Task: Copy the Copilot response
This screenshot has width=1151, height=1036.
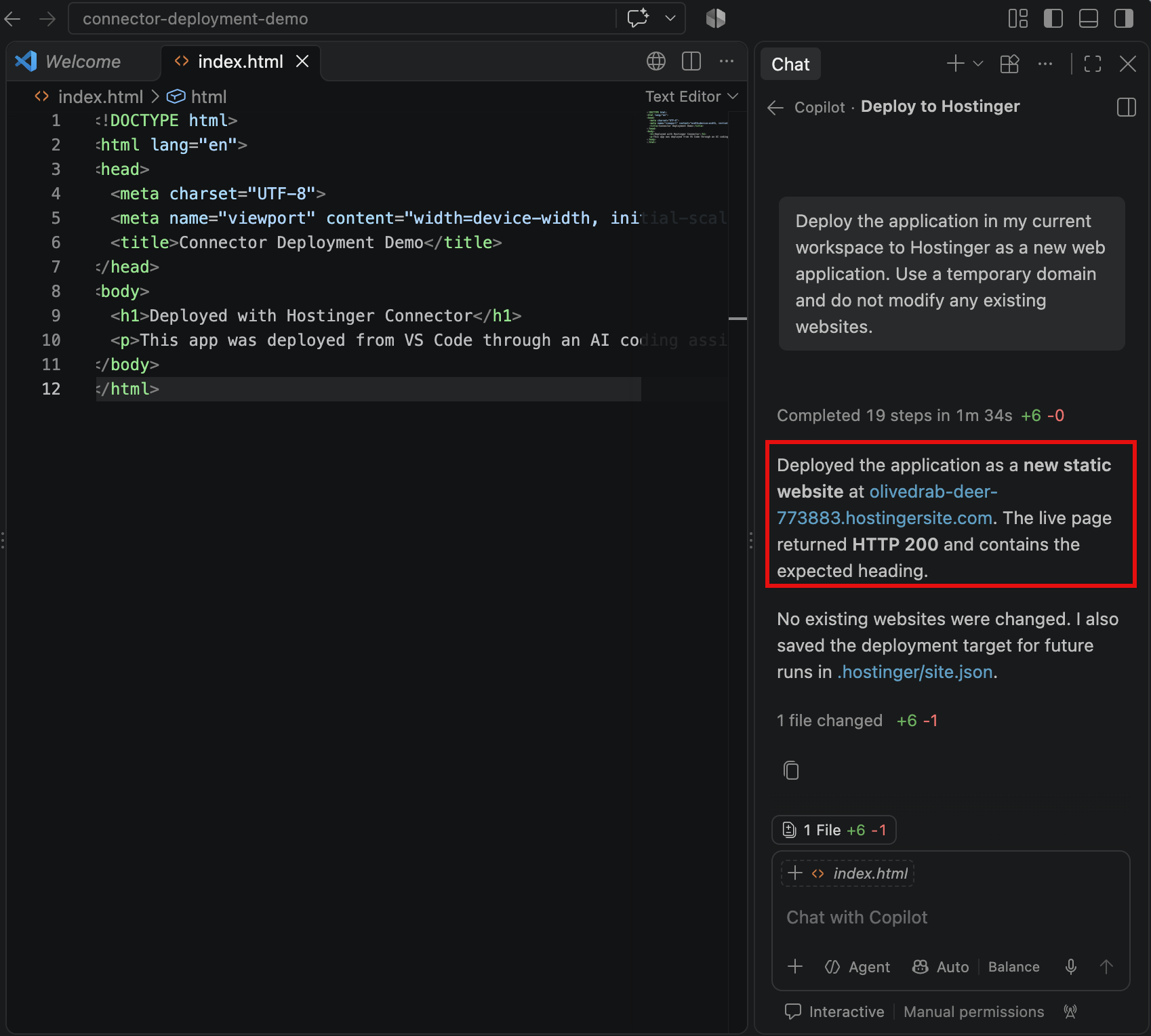Action: coord(791,770)
